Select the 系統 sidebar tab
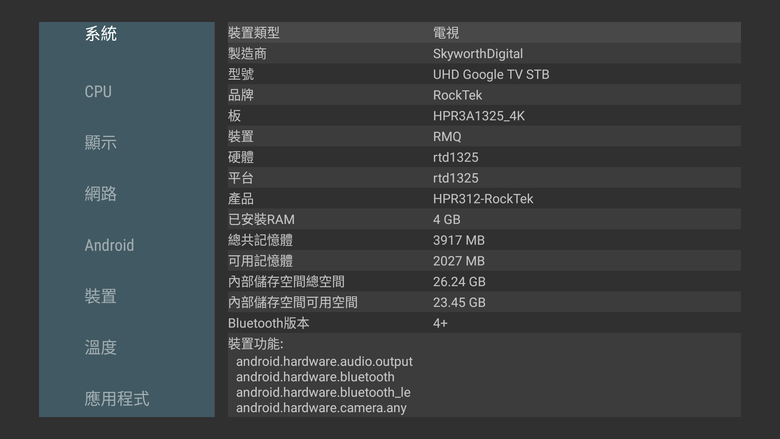 (100, 34)
